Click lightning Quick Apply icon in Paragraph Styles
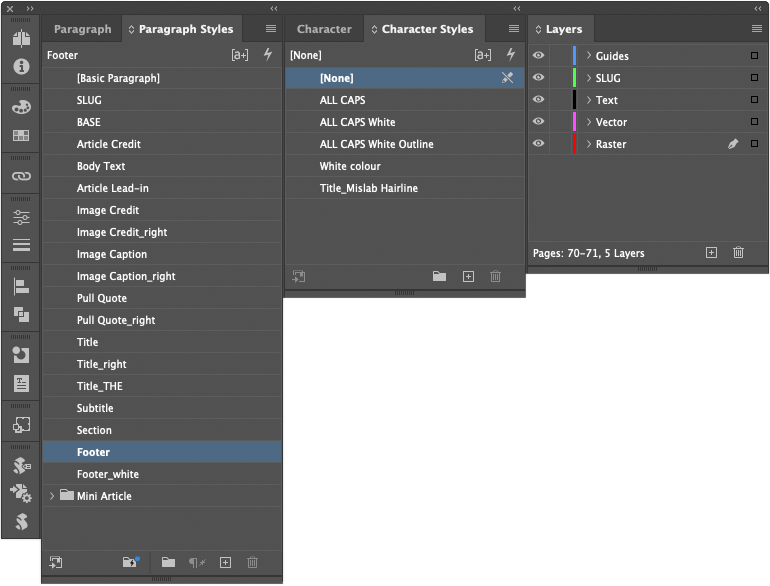The image size is (770, 586). tap(268, 54)
